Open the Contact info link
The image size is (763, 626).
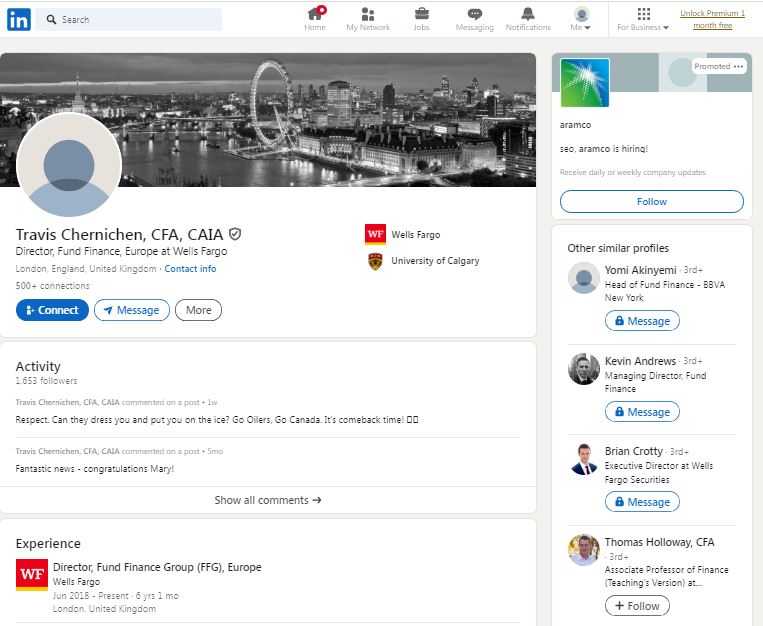(x=190, y=269)
